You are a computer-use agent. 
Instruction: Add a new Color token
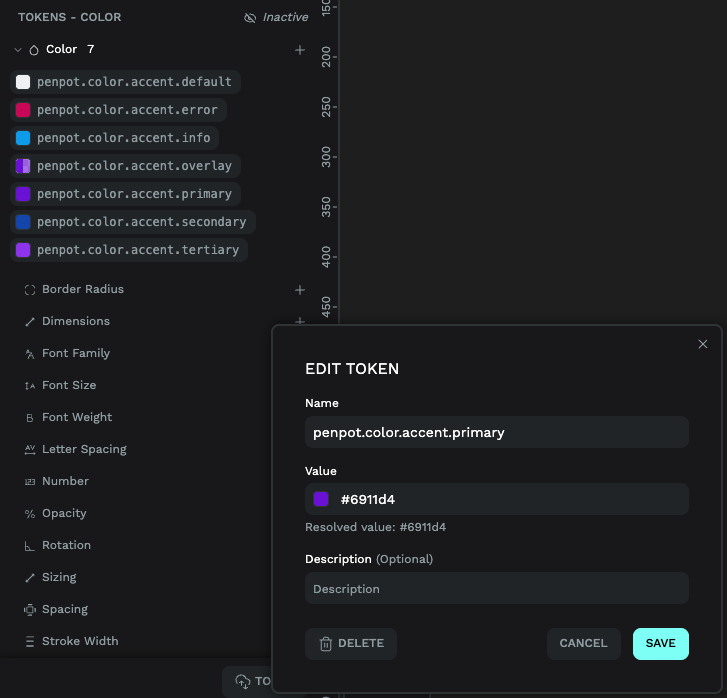click(299, 50)
